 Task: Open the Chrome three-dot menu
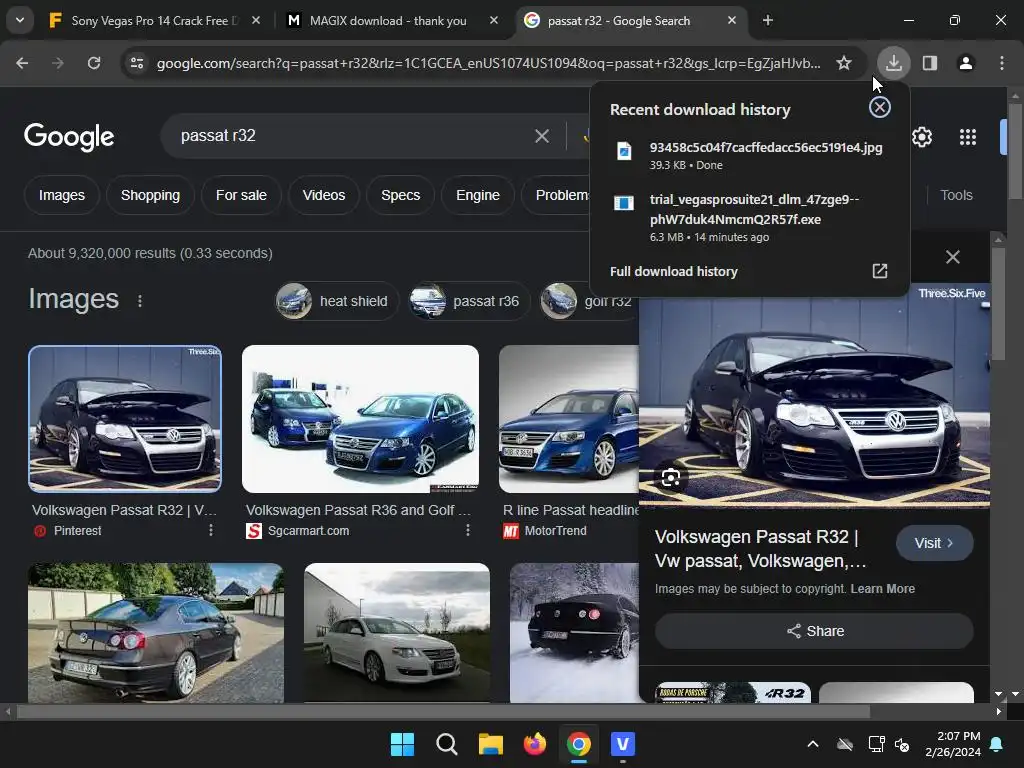click(x=1001, y=63)
